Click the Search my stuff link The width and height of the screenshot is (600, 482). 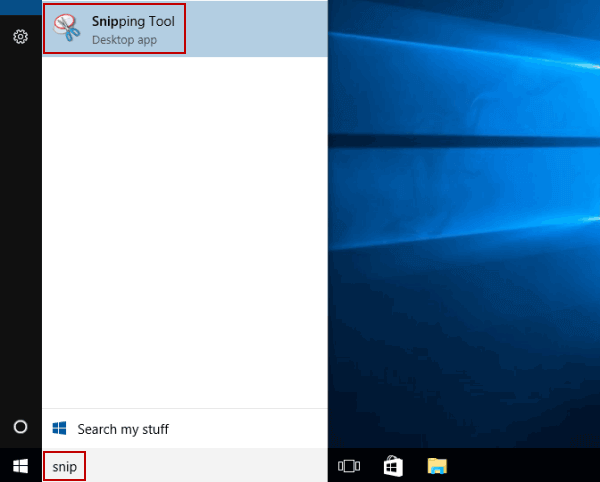(x=123, y=429)
